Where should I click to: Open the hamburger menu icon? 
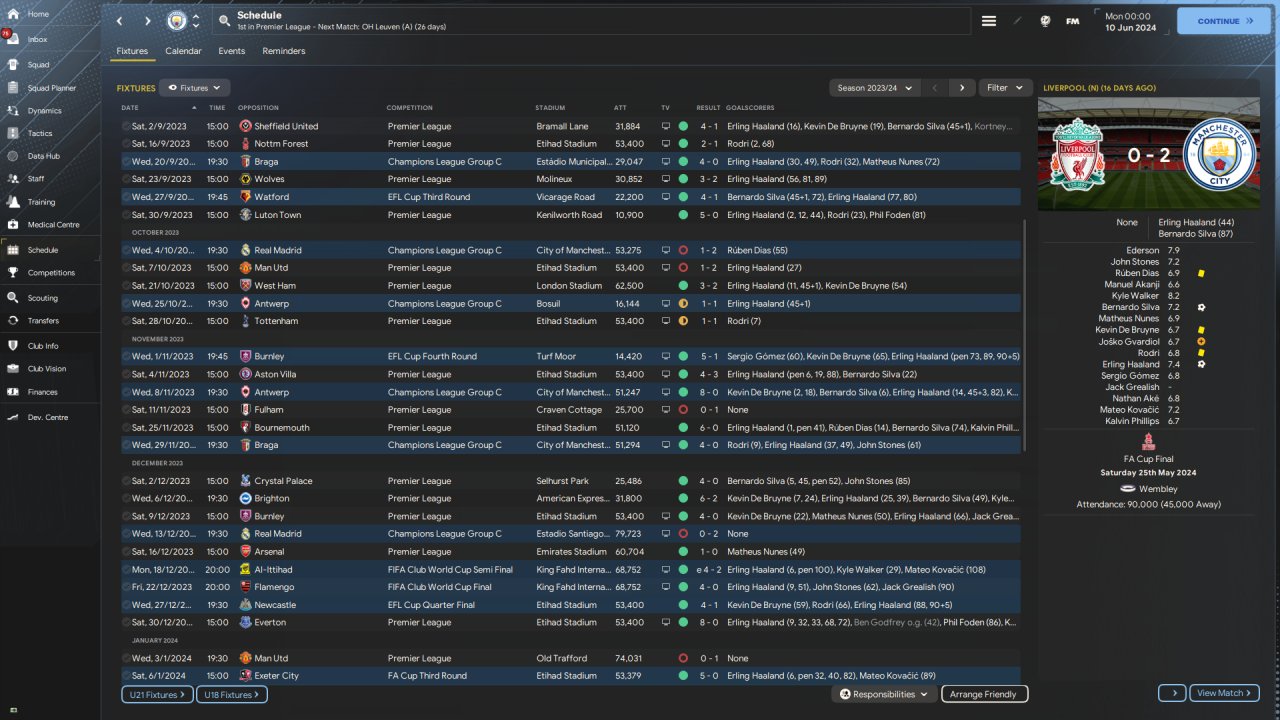(989, 21)
